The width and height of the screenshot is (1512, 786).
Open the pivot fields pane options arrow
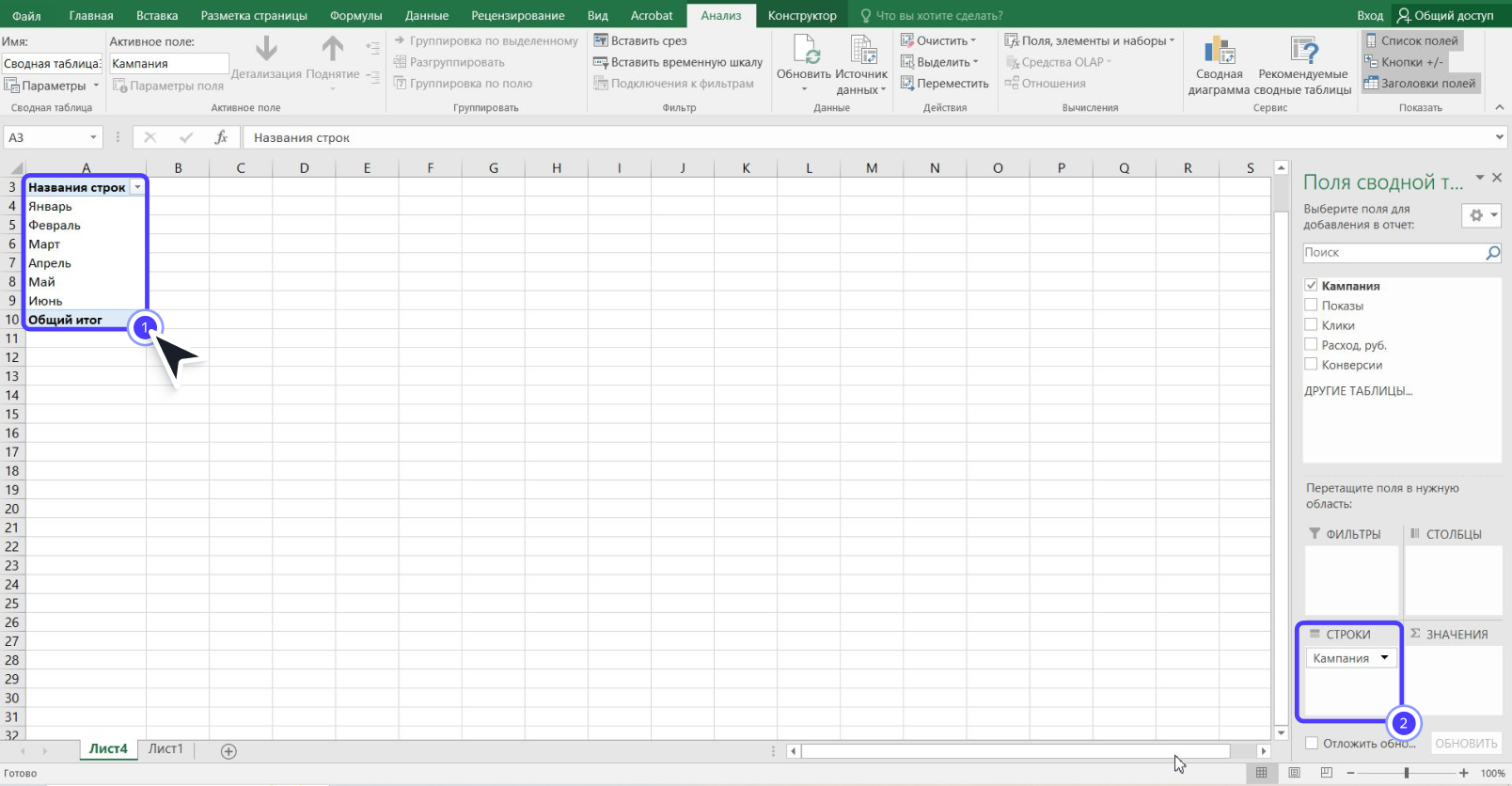(x=1480, y=178)
